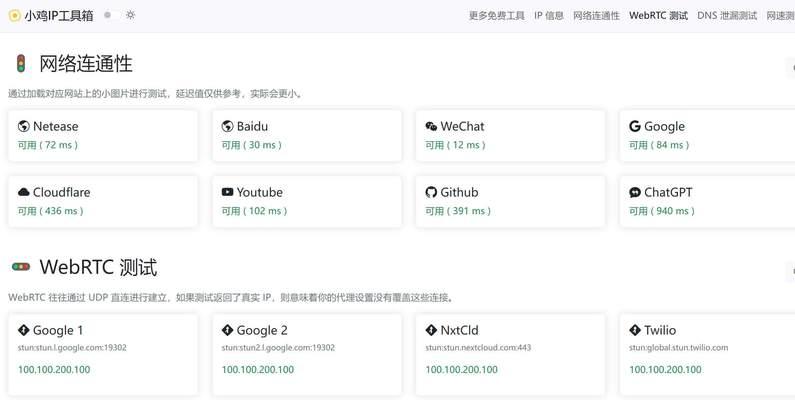
Task: Click the Youtube play icon
Action: pyautogui.click(x=227, y=192)
